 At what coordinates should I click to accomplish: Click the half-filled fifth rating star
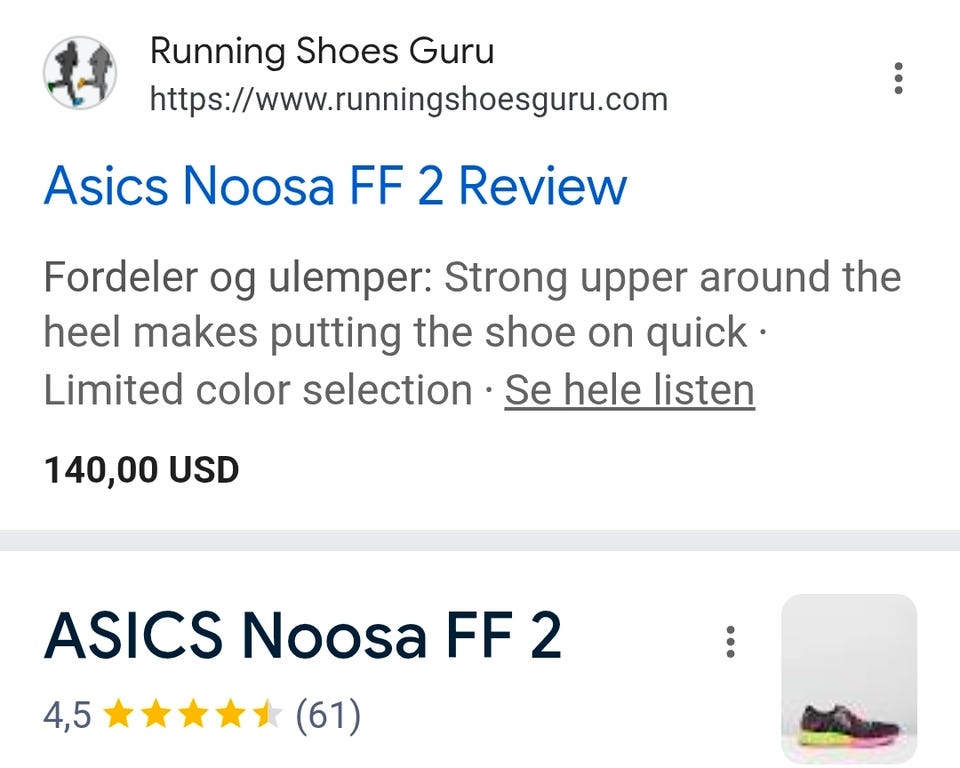pos(267,715)
